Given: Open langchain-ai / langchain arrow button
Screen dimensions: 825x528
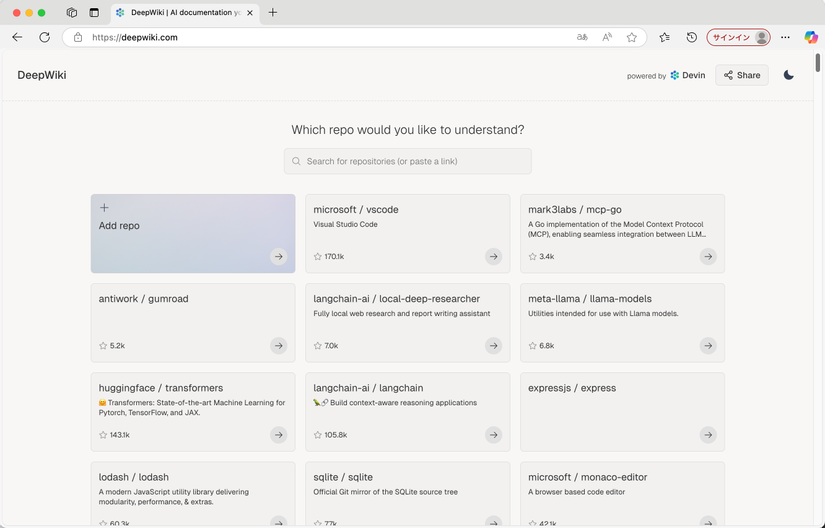Looking at the screenshot, I should (x=494, y=435).
